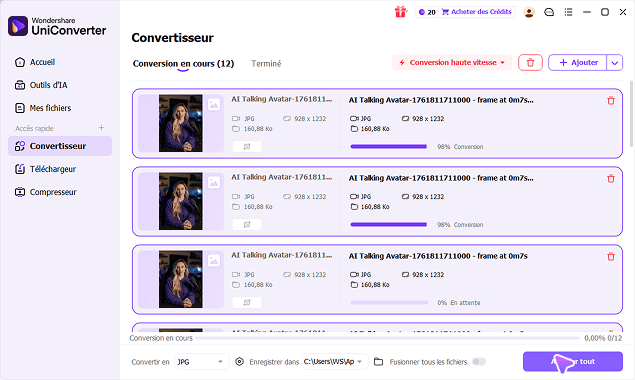Open the Conversion haute vitesse dropdown
This screenshot has height=380, width=635.
(452, 63)
